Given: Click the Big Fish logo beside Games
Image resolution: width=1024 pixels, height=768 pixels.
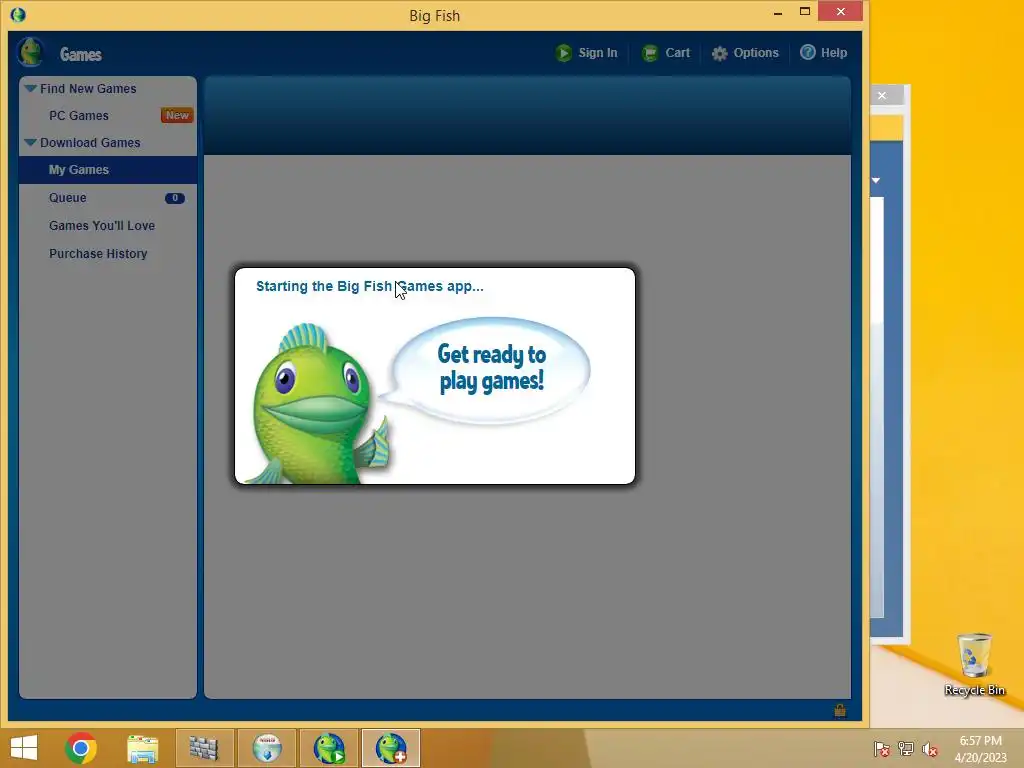Looking at the screenshot, I should [x=30, y=52].
